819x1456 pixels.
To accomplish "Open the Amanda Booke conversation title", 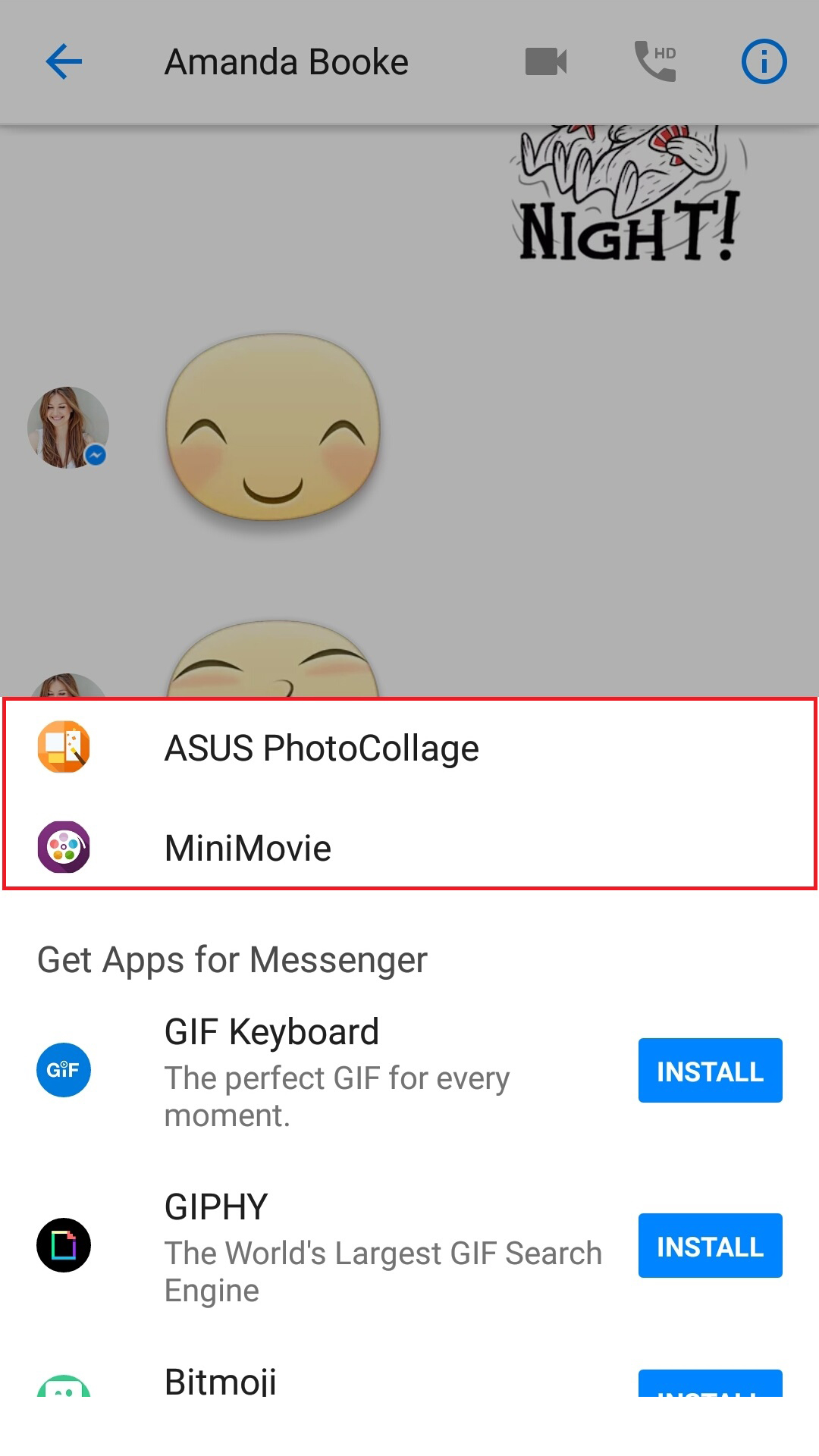I will pos(287,62).
